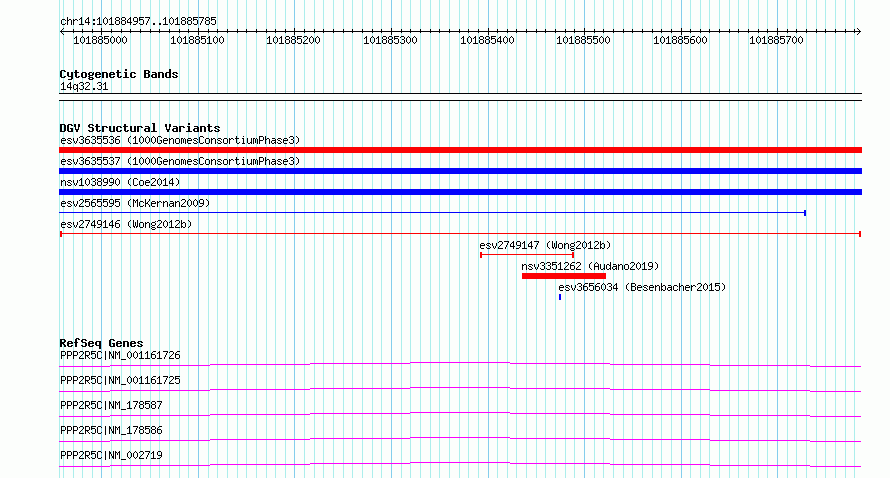Viewport: 890px width, 478px height.
Task: Click the nsv1038990 blue variant bar
Action: [x=460, y=192]
